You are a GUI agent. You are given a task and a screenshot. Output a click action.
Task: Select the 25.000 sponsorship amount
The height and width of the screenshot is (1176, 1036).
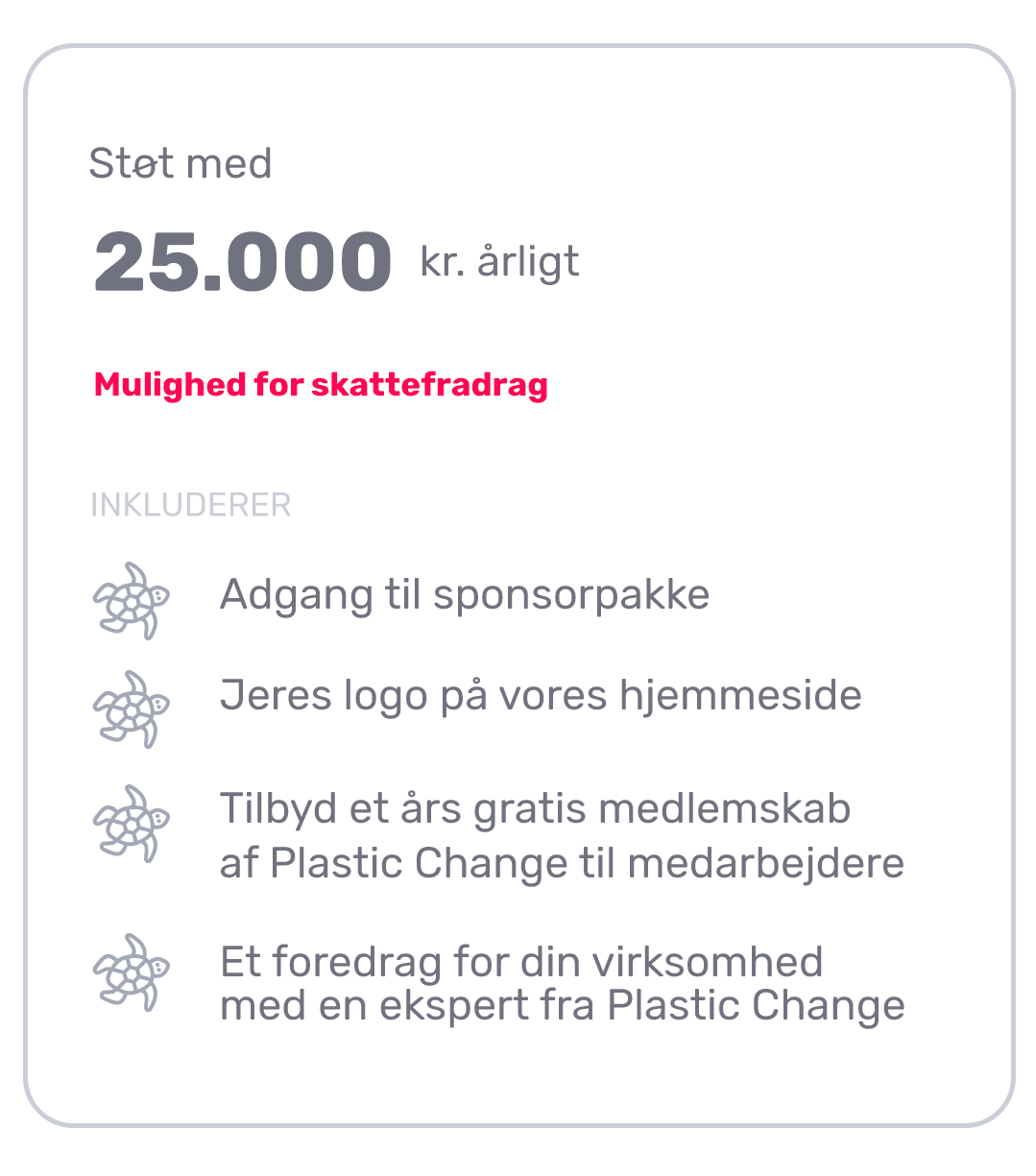[x=243, y=261]
